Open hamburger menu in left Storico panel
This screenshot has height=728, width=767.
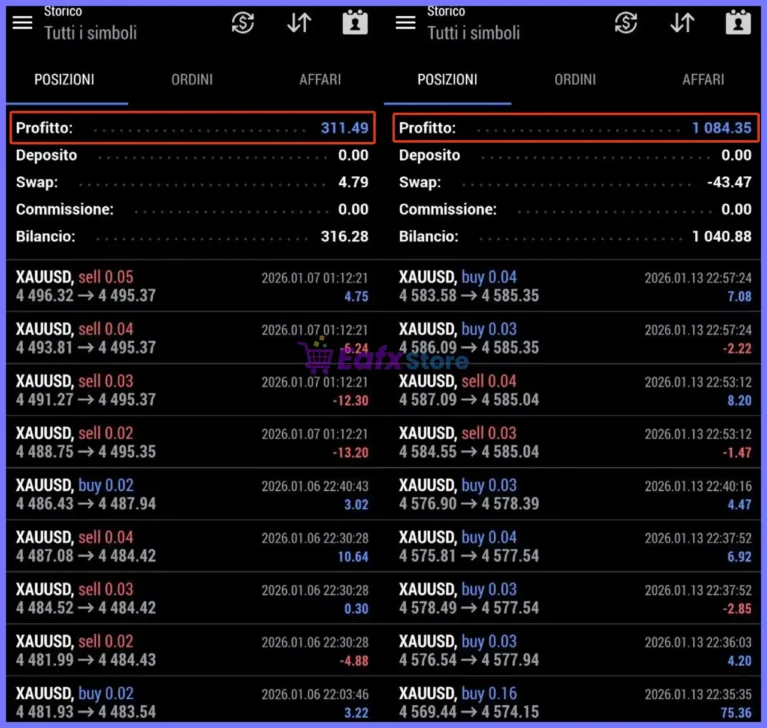pos(23,22)
